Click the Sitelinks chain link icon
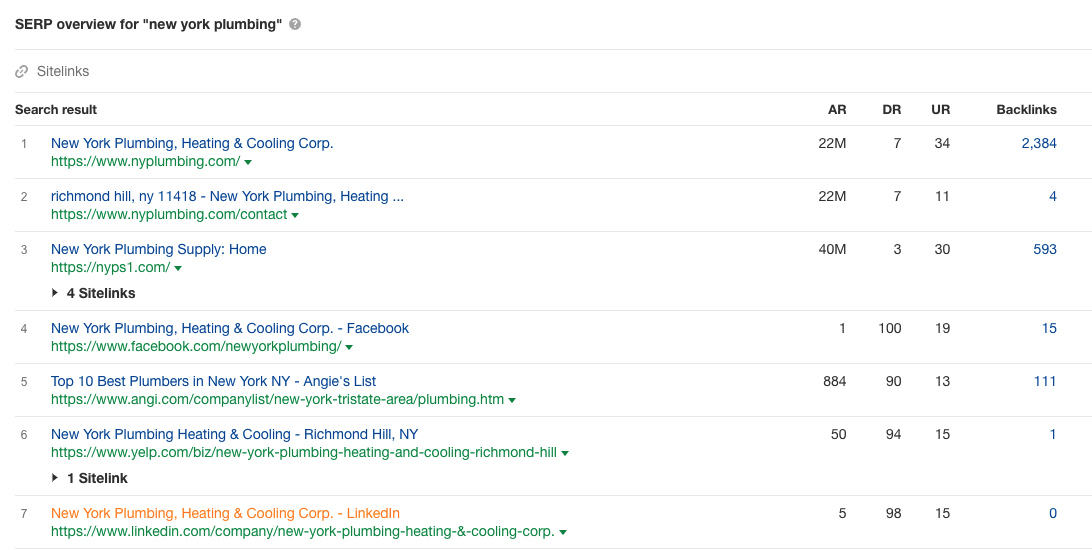Viewport: 1092px width, 550px height. (22, 71)
